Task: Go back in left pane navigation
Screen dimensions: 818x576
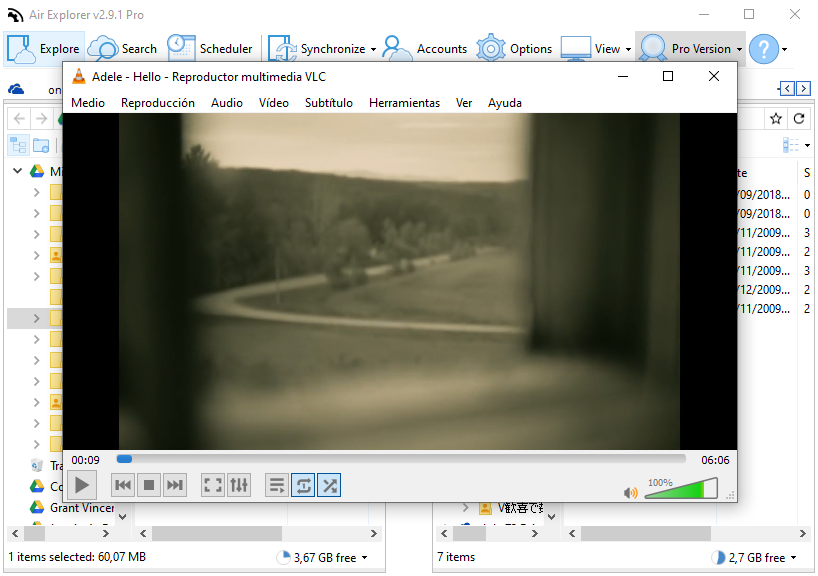Action: (x=19, y=119)
